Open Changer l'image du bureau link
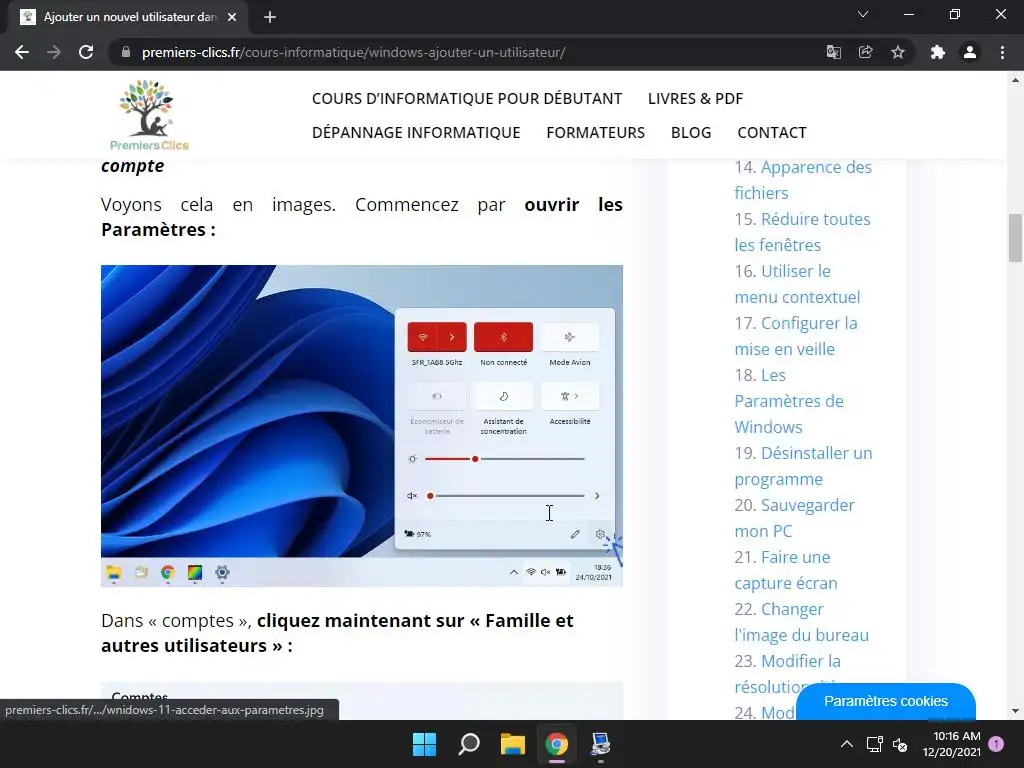This screenshot has width=1024, height=768. point(801,622)
